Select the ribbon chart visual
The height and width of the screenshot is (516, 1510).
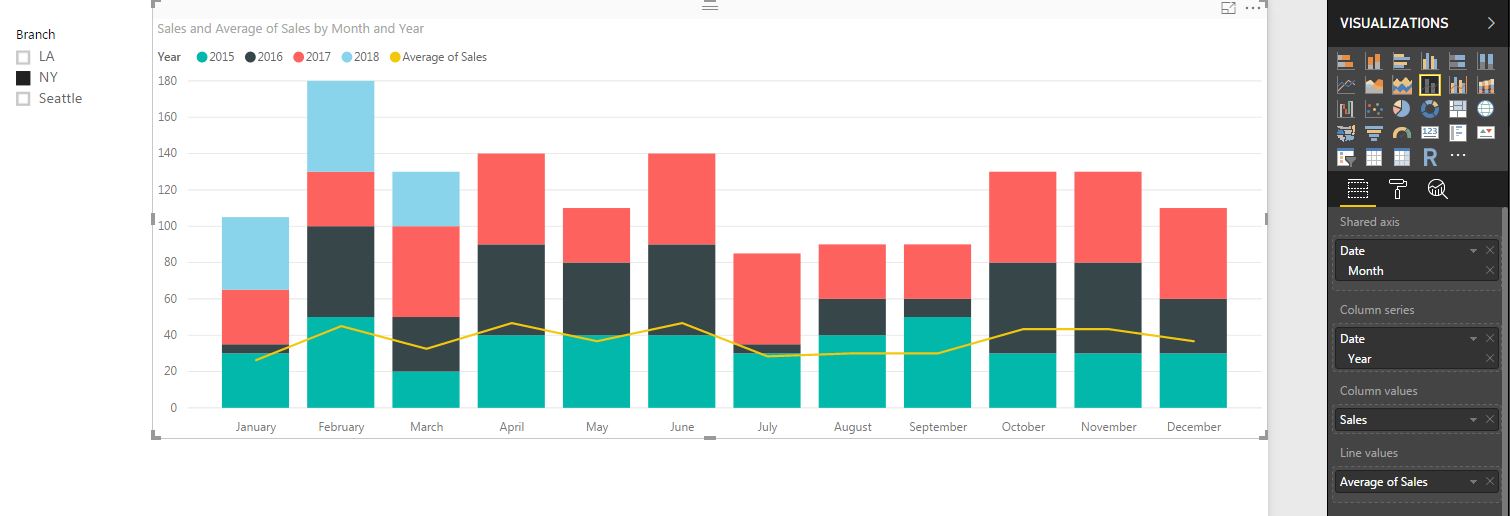coord(1486,86)
